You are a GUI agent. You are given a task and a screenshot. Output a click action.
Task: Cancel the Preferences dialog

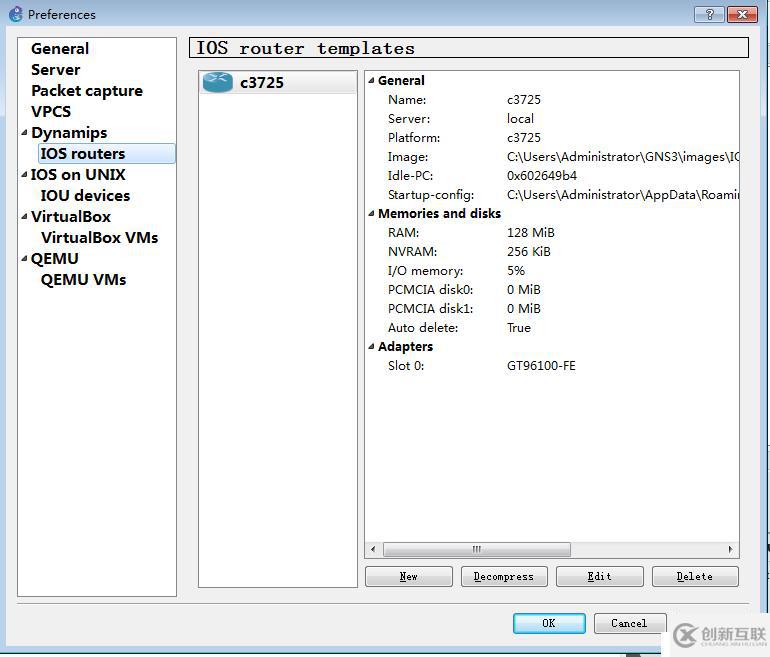[630, 623]
